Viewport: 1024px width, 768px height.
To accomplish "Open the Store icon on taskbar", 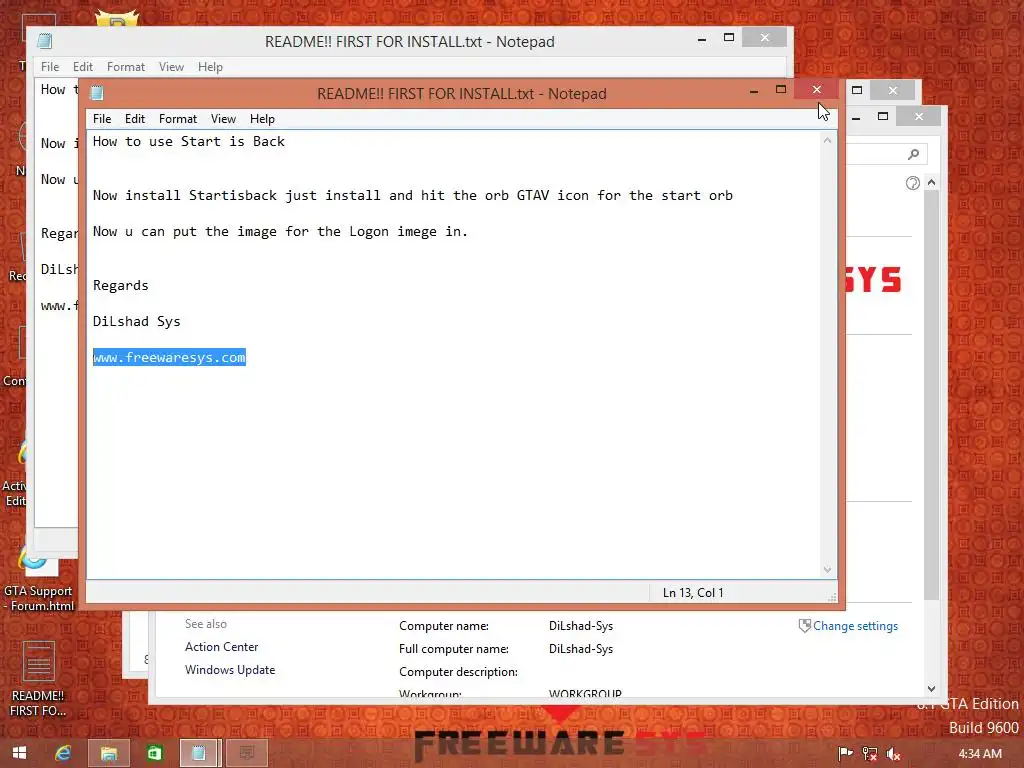I will coord(154,753).
